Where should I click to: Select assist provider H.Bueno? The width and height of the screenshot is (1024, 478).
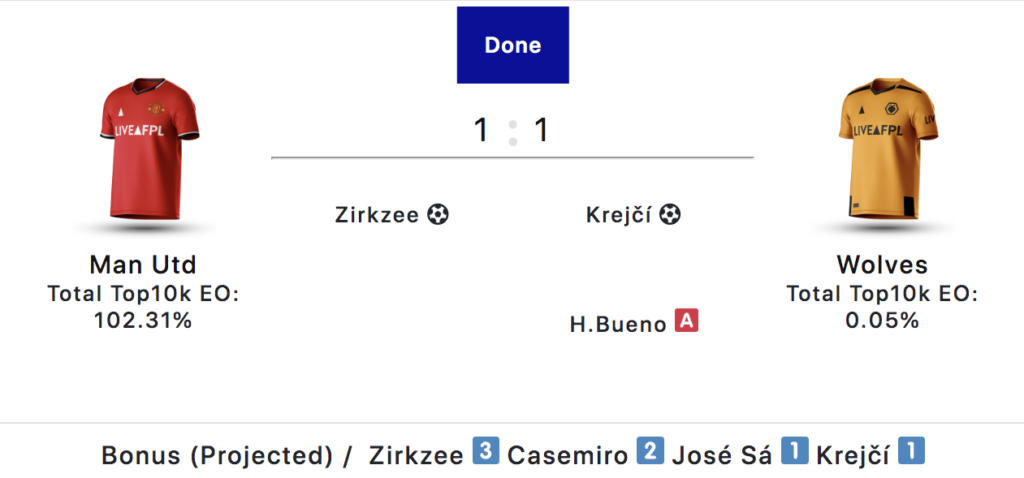pos(618,324)
